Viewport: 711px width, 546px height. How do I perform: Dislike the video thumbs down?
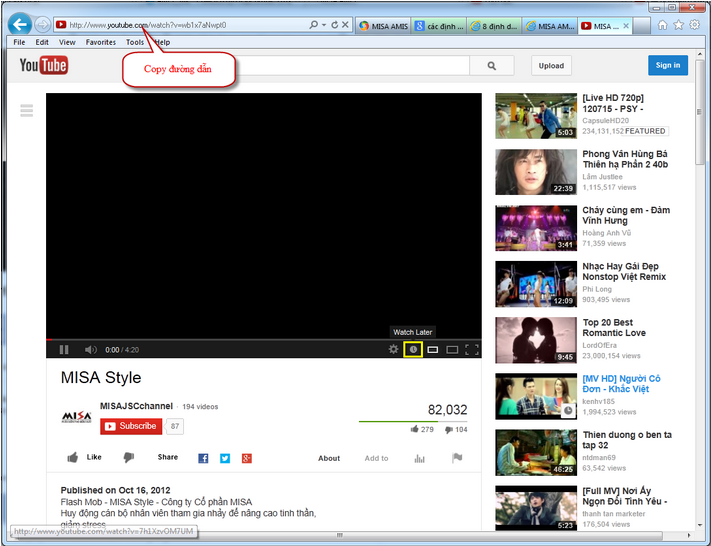pos(129,457)
